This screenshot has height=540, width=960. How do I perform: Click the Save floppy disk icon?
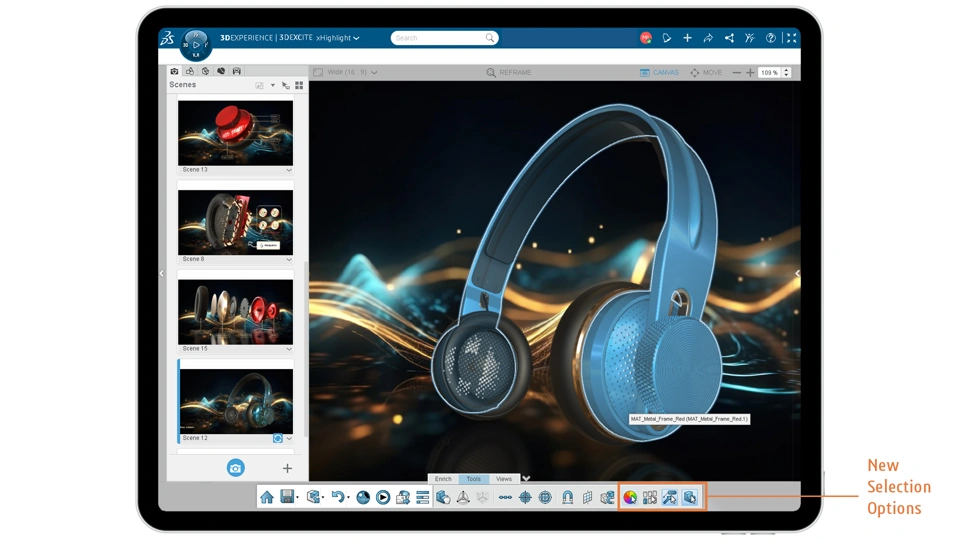click(287, 497)
